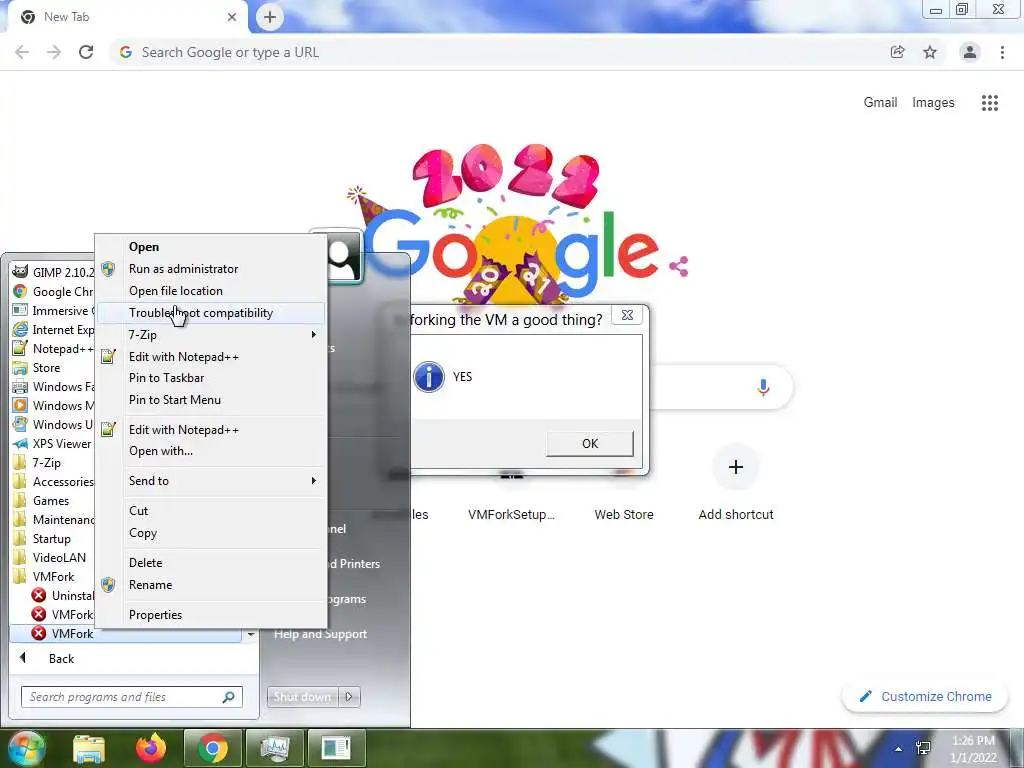
Task: Share the 2022 Google doodle
Action: tap(679, 266)
